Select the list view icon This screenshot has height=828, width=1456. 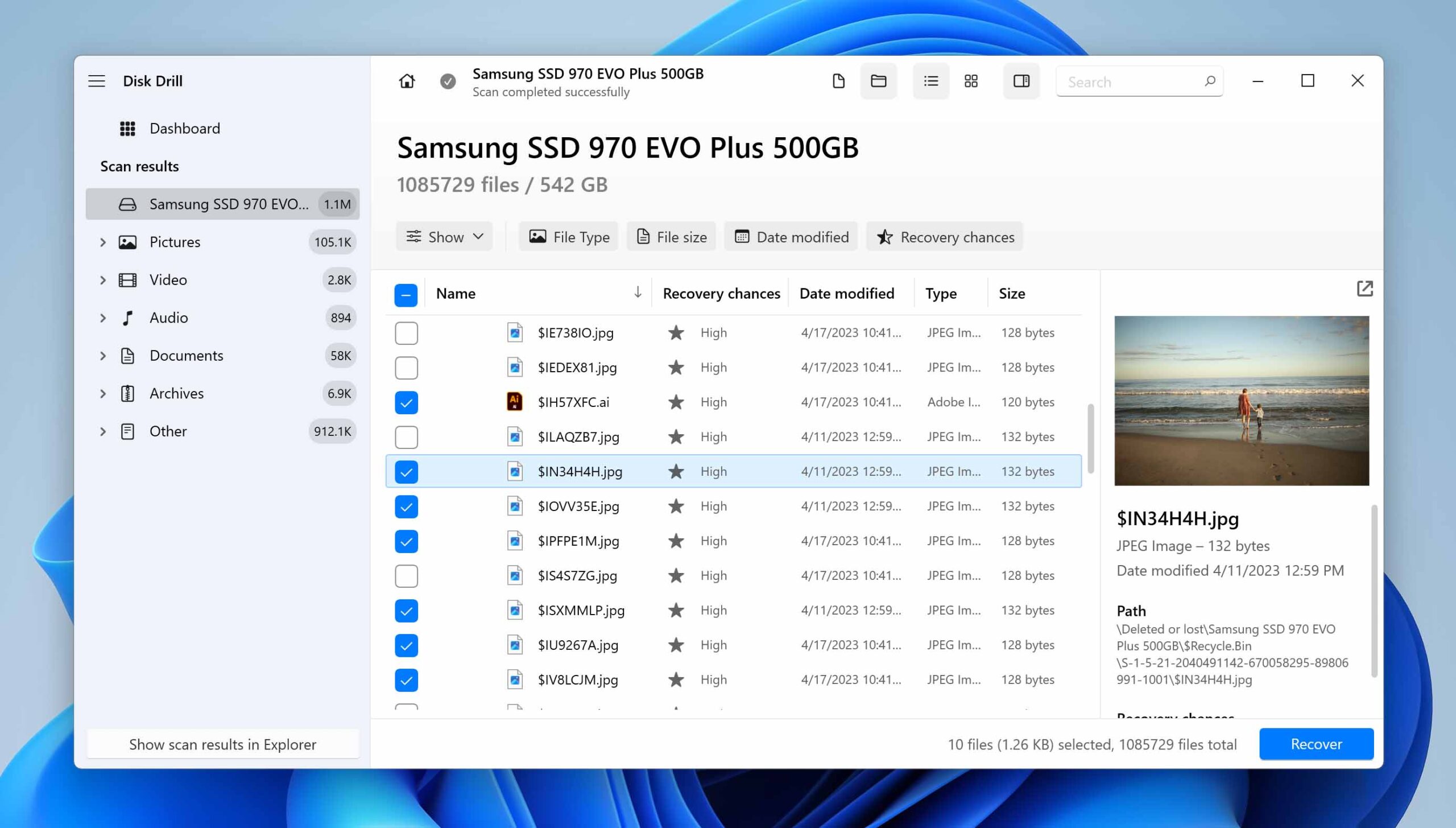pos(931,81)
